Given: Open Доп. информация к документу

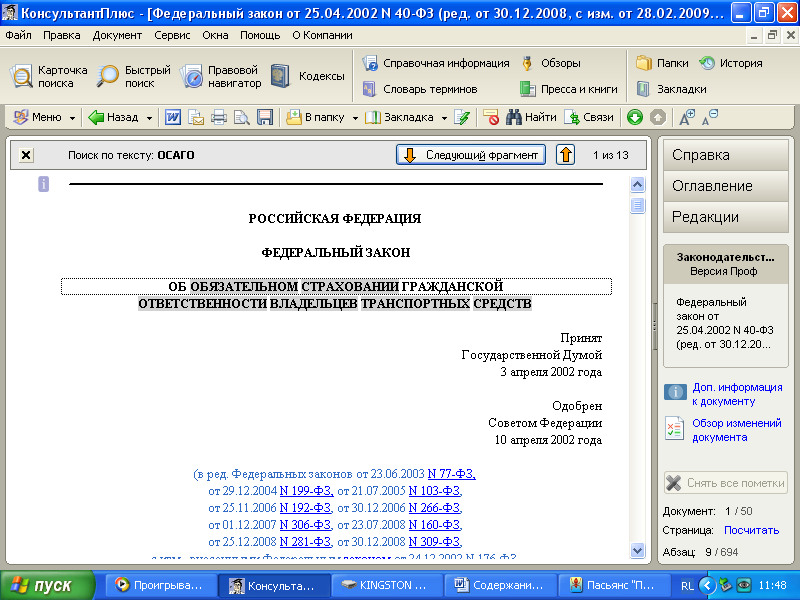Looking at the screenshot, I should click(737, 394).
